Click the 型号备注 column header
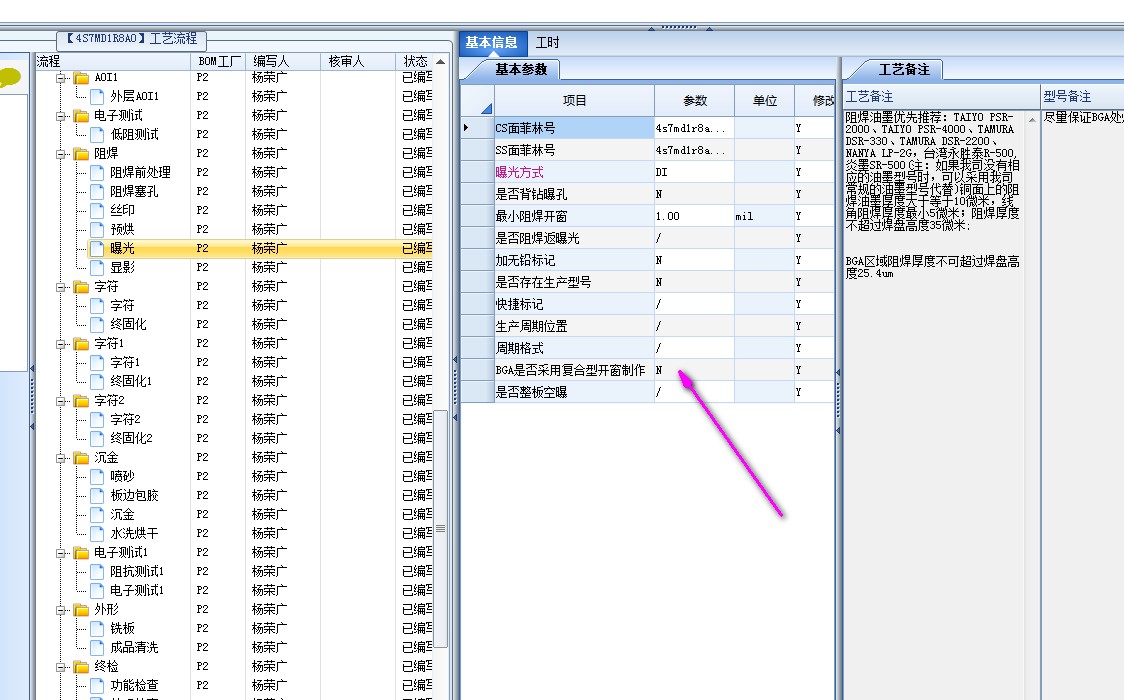Image resolution: width=1124 pixels, height=700 pixels. coord(1082,97)
